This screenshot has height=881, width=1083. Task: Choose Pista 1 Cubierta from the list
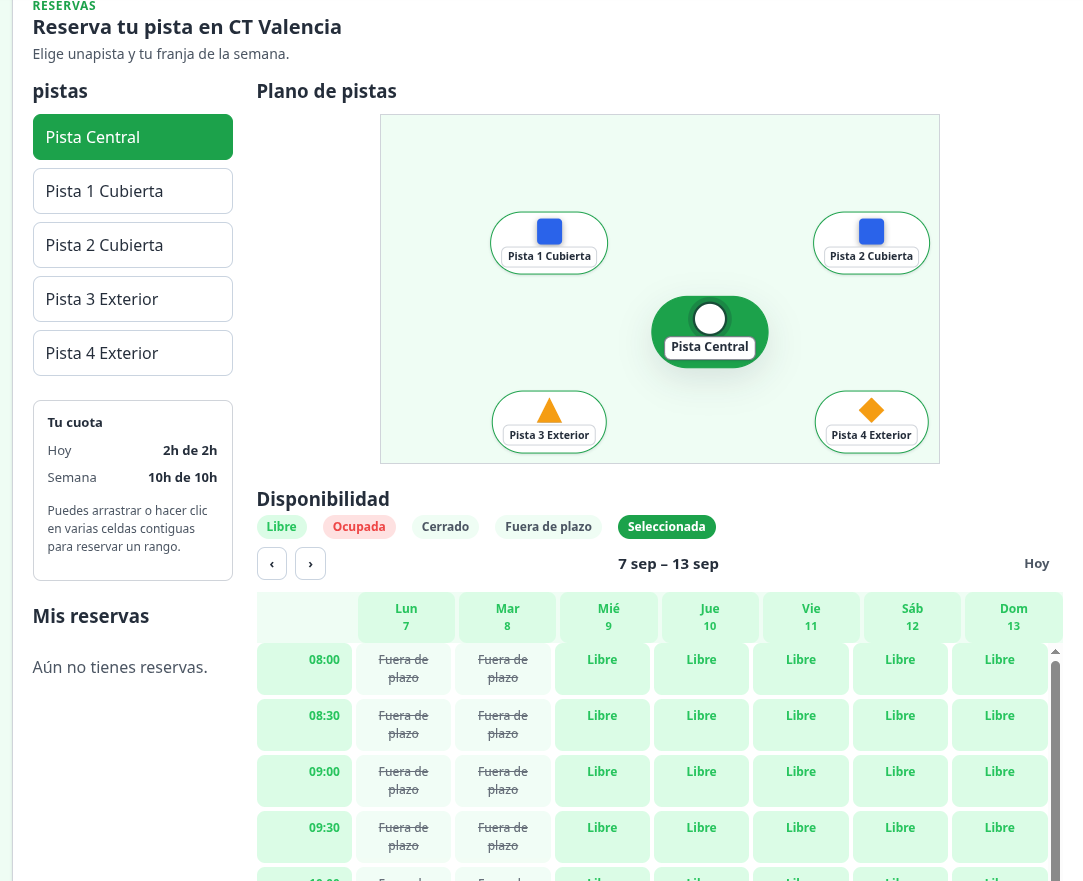click(133, 191)
